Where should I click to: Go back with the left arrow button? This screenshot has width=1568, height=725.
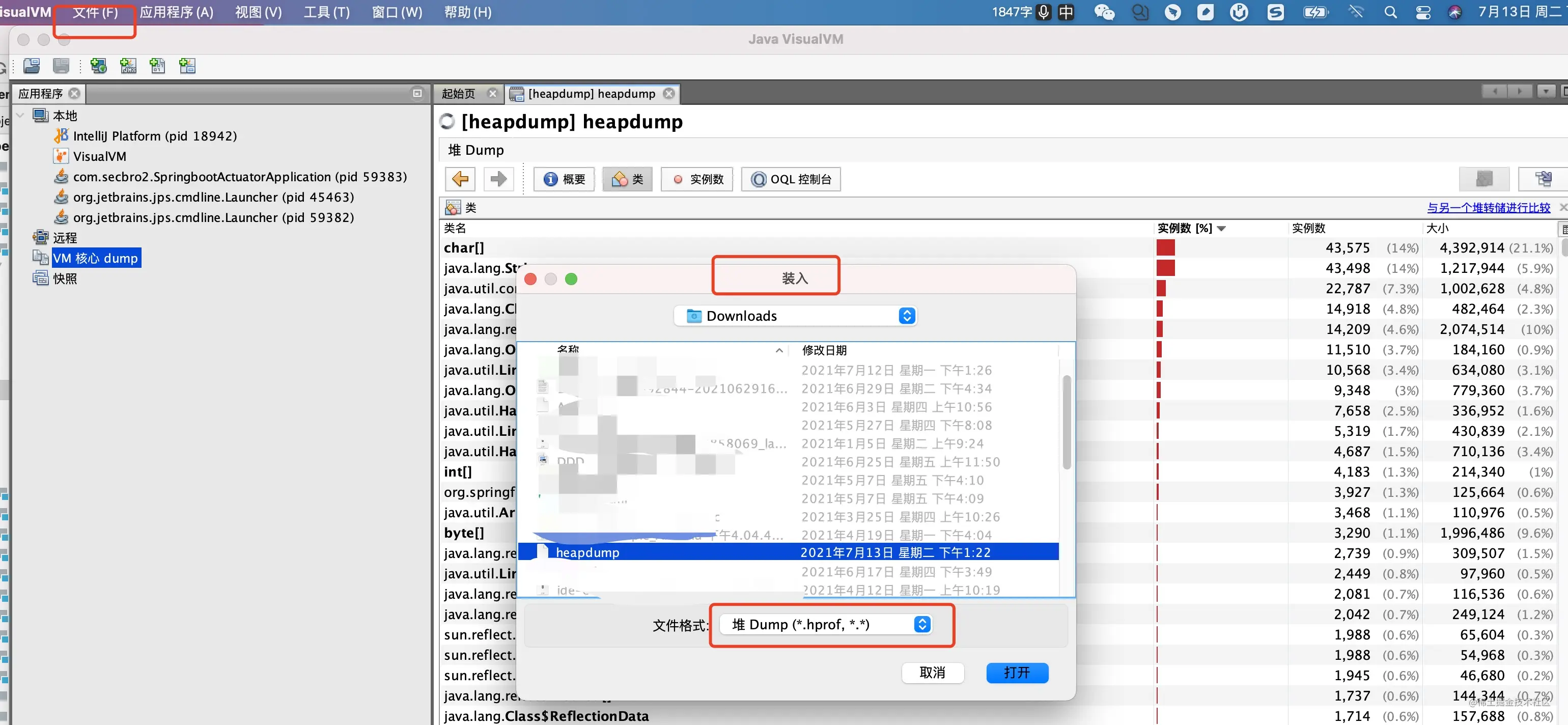coord(460,179)
